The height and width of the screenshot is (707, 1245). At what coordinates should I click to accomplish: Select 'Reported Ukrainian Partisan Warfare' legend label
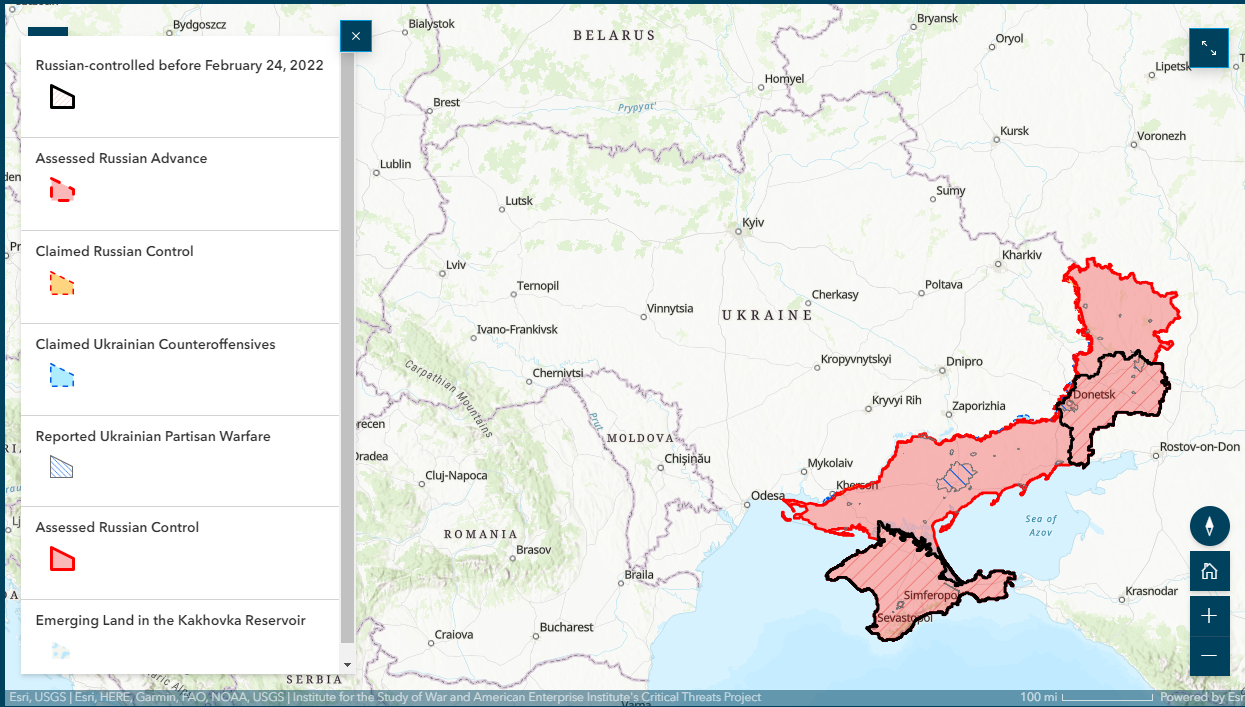153,436
